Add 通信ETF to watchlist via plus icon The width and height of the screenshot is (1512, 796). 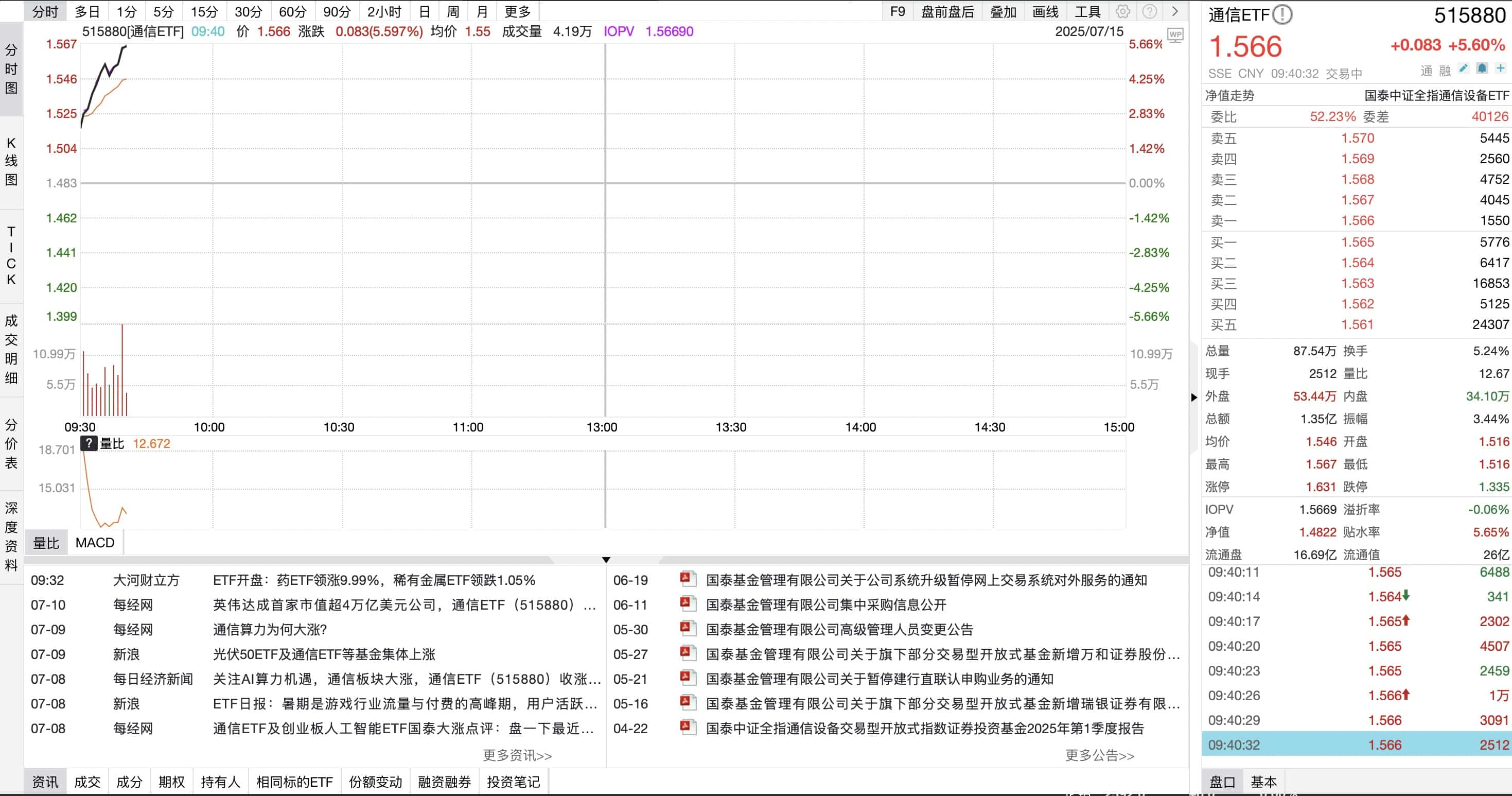tap(1501, 68)
